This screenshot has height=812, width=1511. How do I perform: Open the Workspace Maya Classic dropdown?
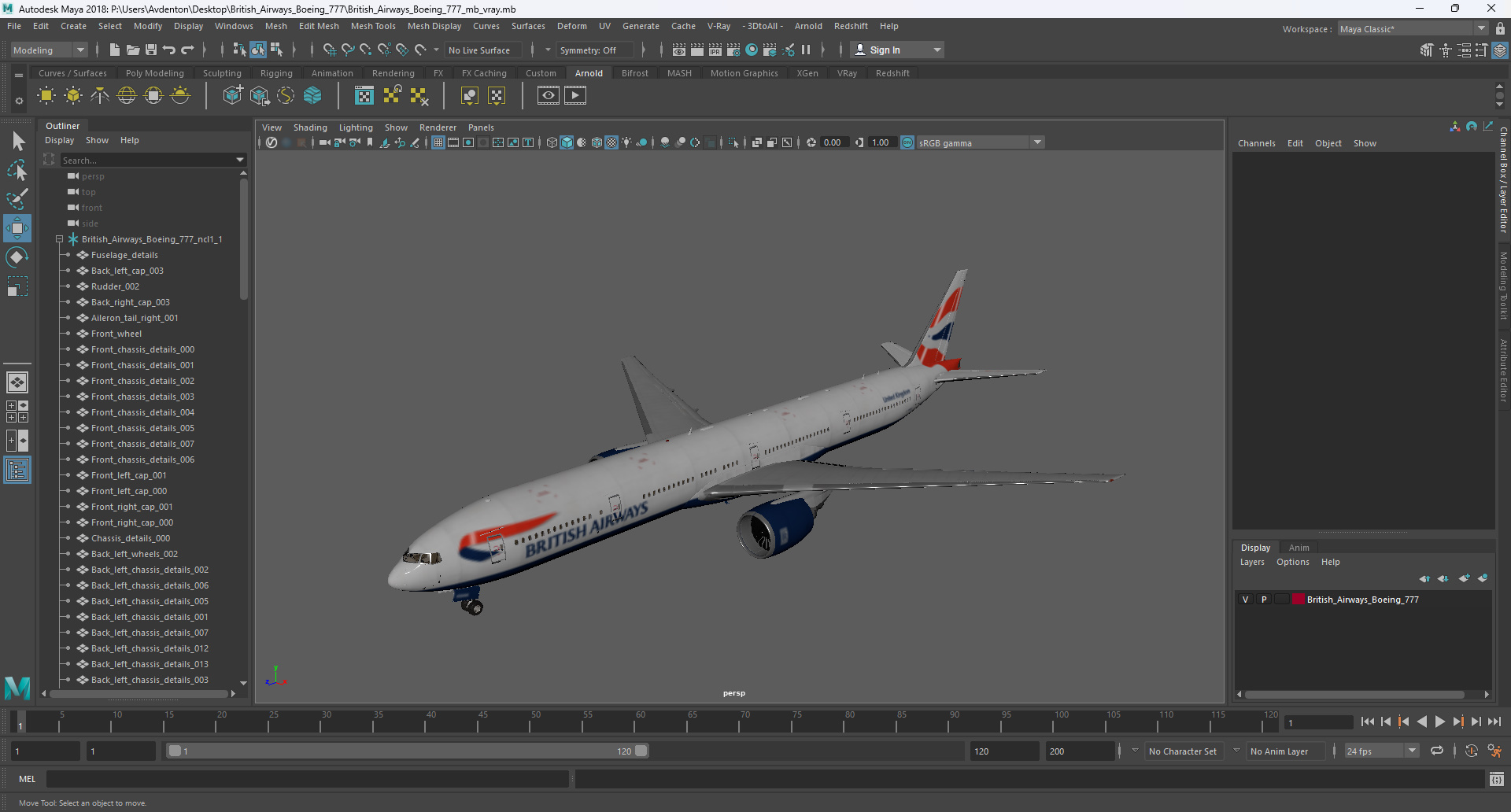tap(1413, 28)
